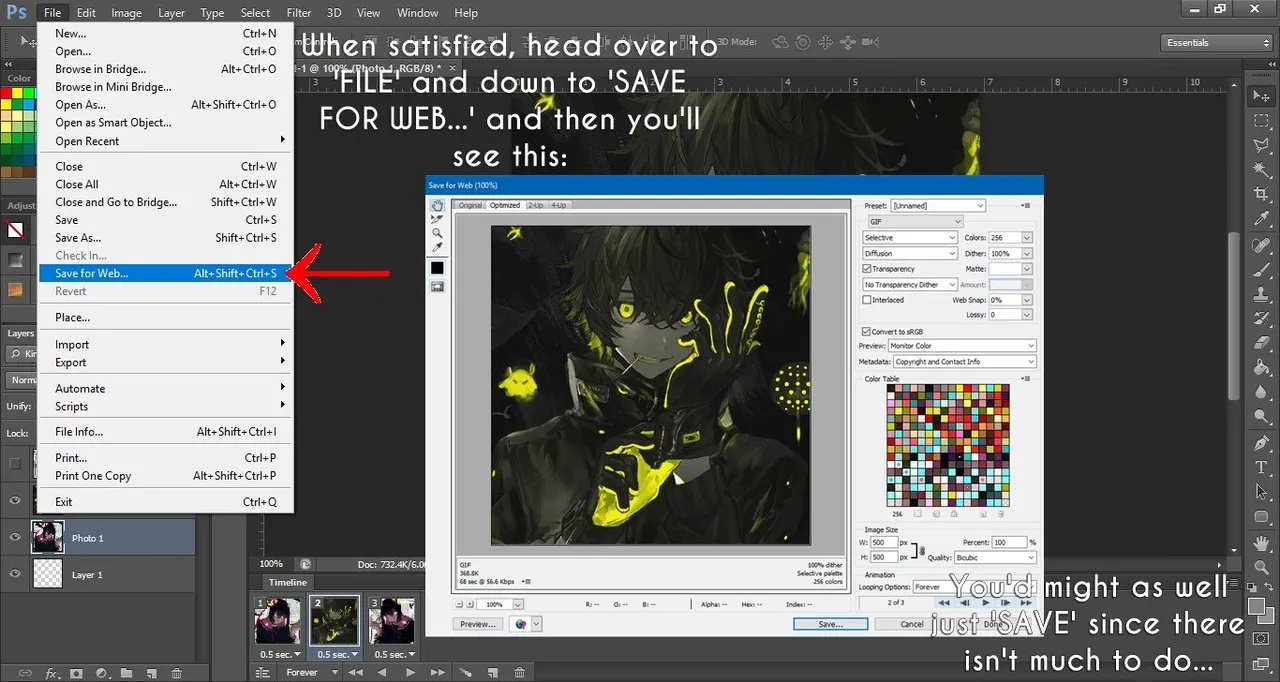
Task: Add layer mask from Layers panel bottom
Action: [77, 674]
